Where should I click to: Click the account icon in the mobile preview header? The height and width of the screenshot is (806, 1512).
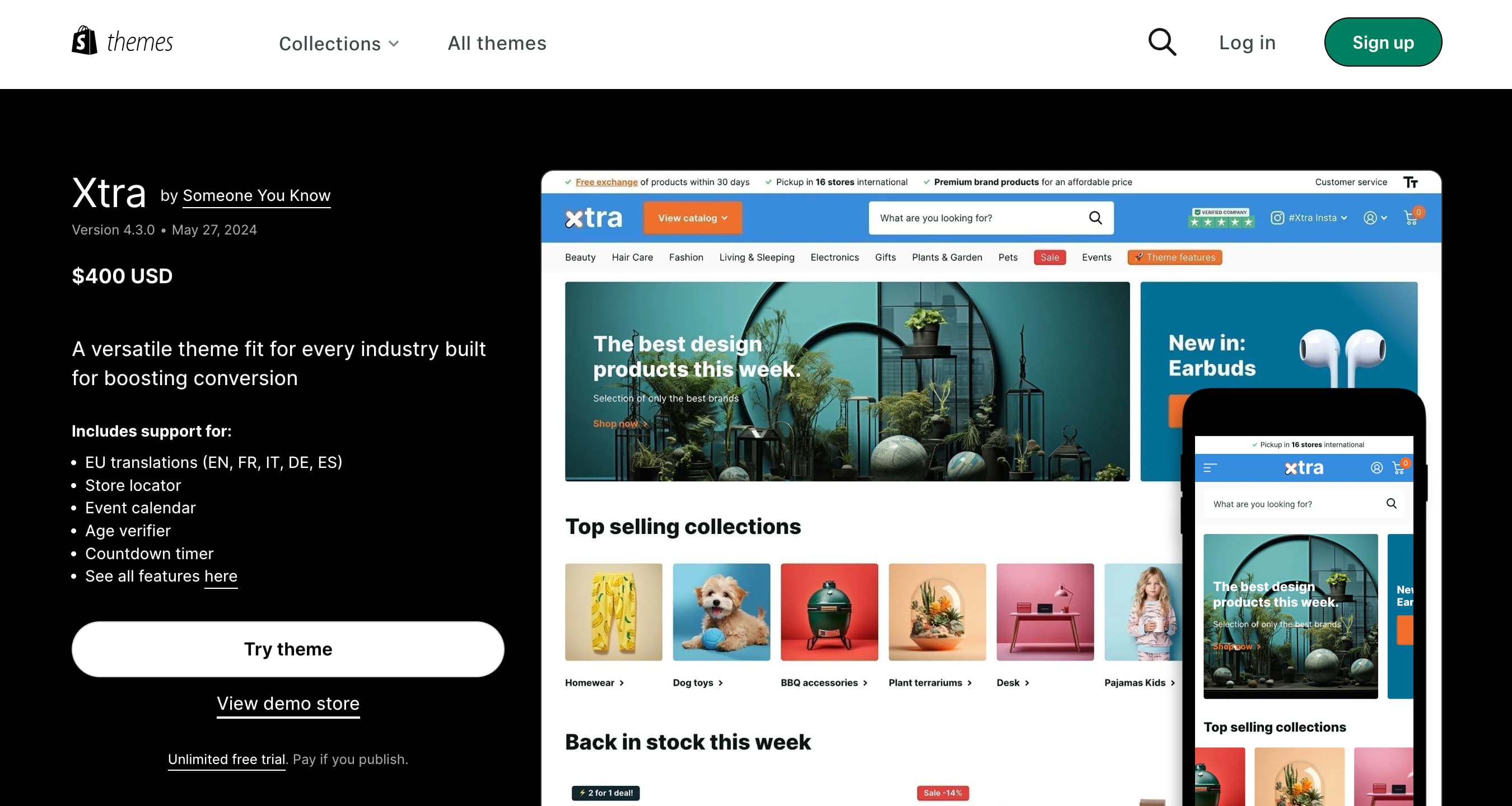pos(1376,467)
